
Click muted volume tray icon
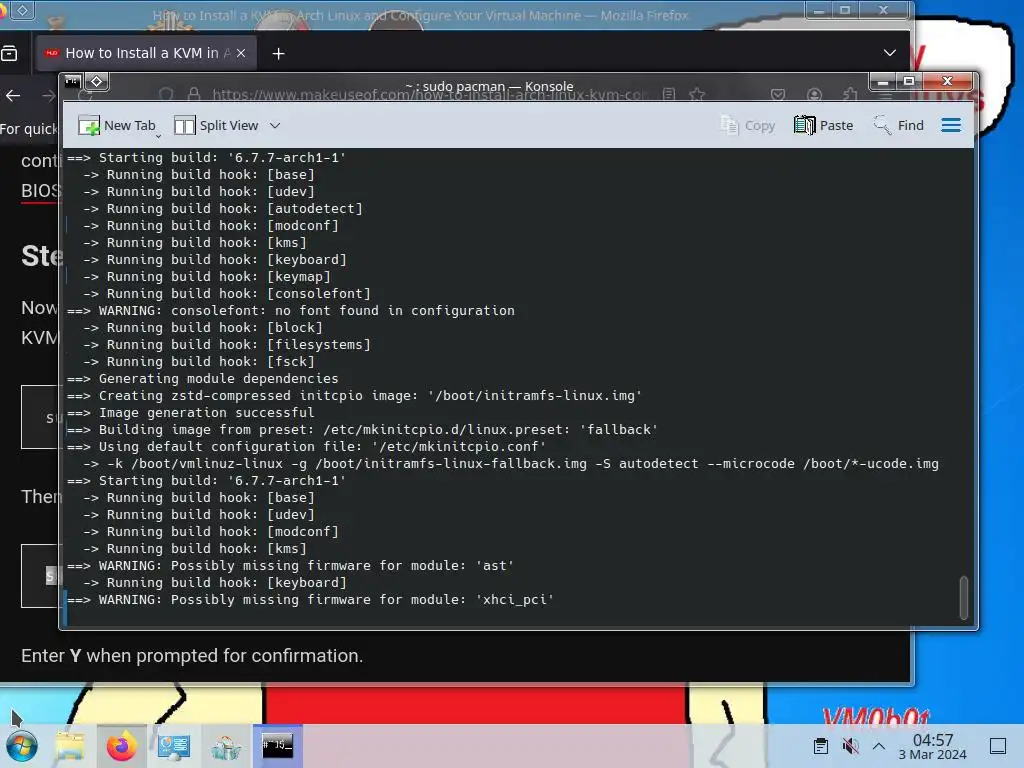(x=850, y=746)
